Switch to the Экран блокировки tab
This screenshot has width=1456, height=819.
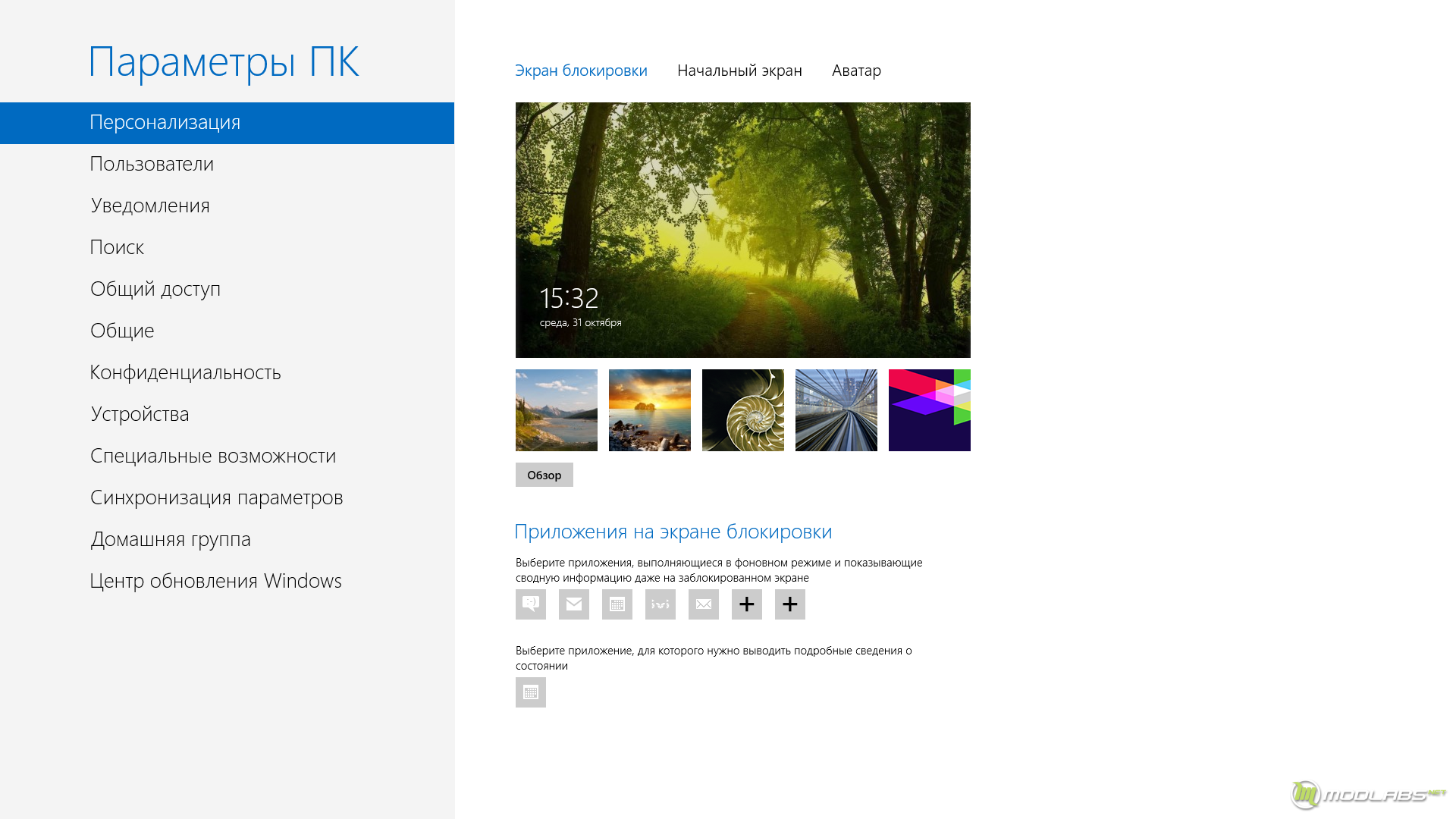pos(581,71)
